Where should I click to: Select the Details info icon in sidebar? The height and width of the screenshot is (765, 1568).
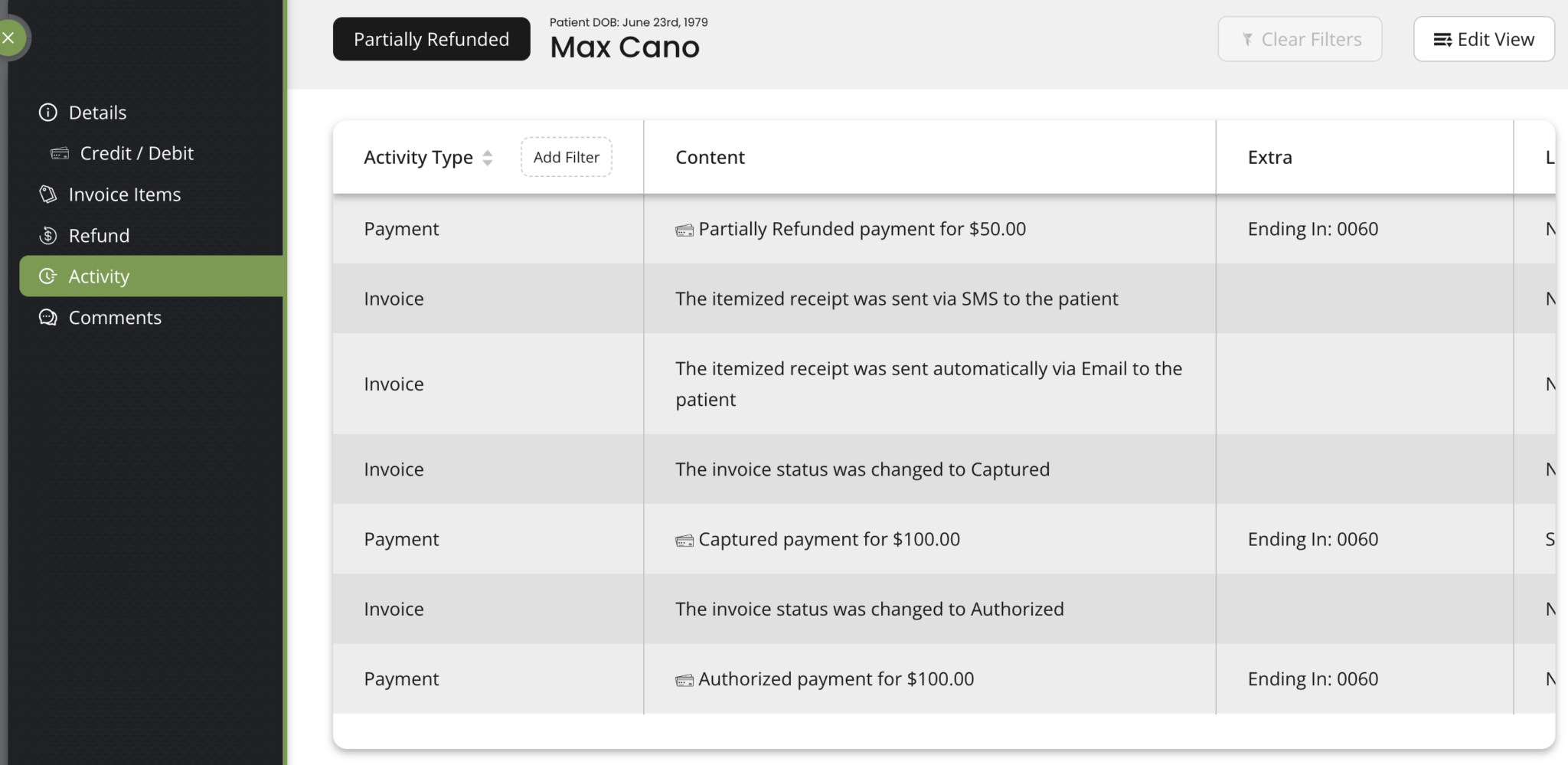[47, 112]
